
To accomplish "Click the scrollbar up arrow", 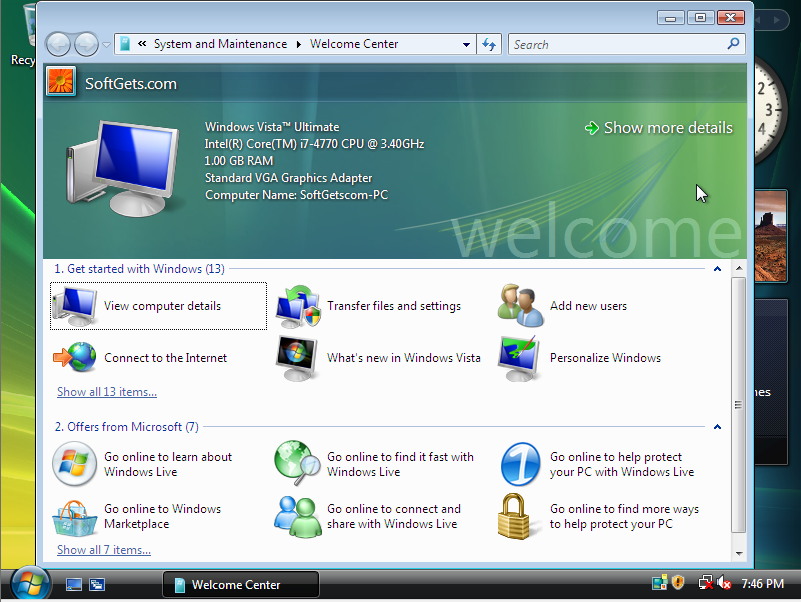I will [x=739, y=268].
